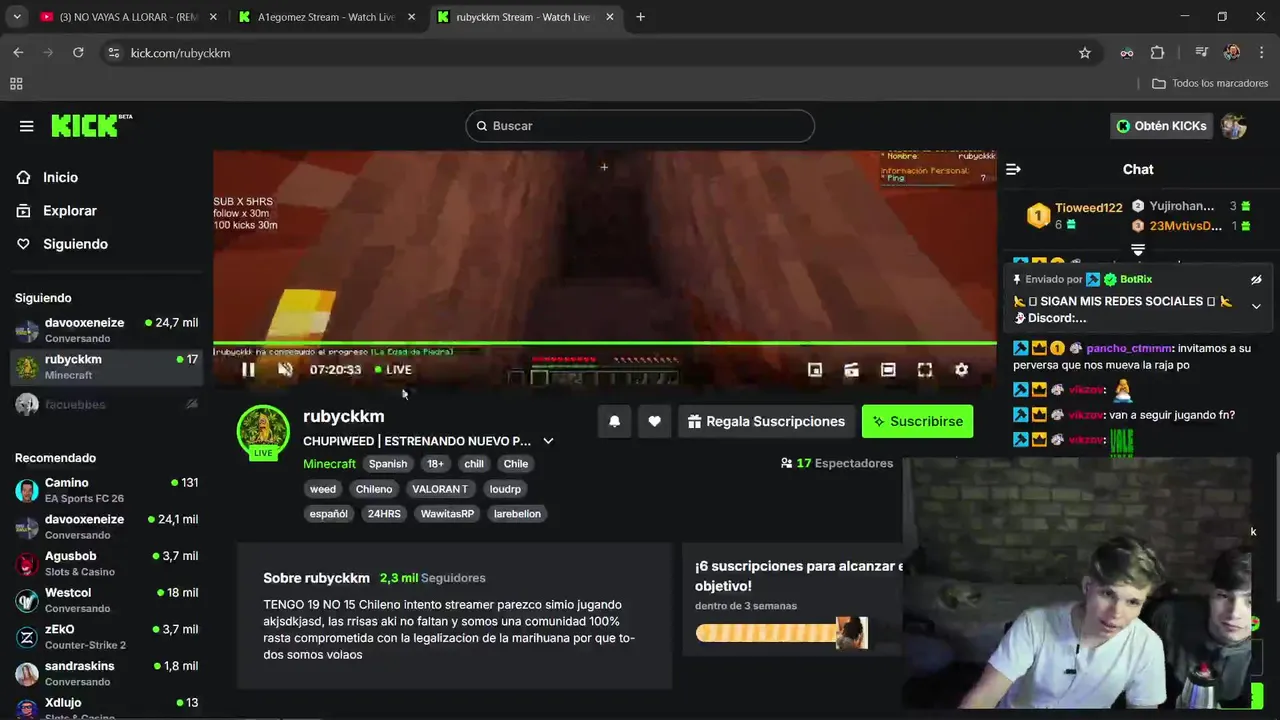Viewport: 1280px width, 720px height.
Task: Toggle theater mode on the player
Action: coord(888,370)
